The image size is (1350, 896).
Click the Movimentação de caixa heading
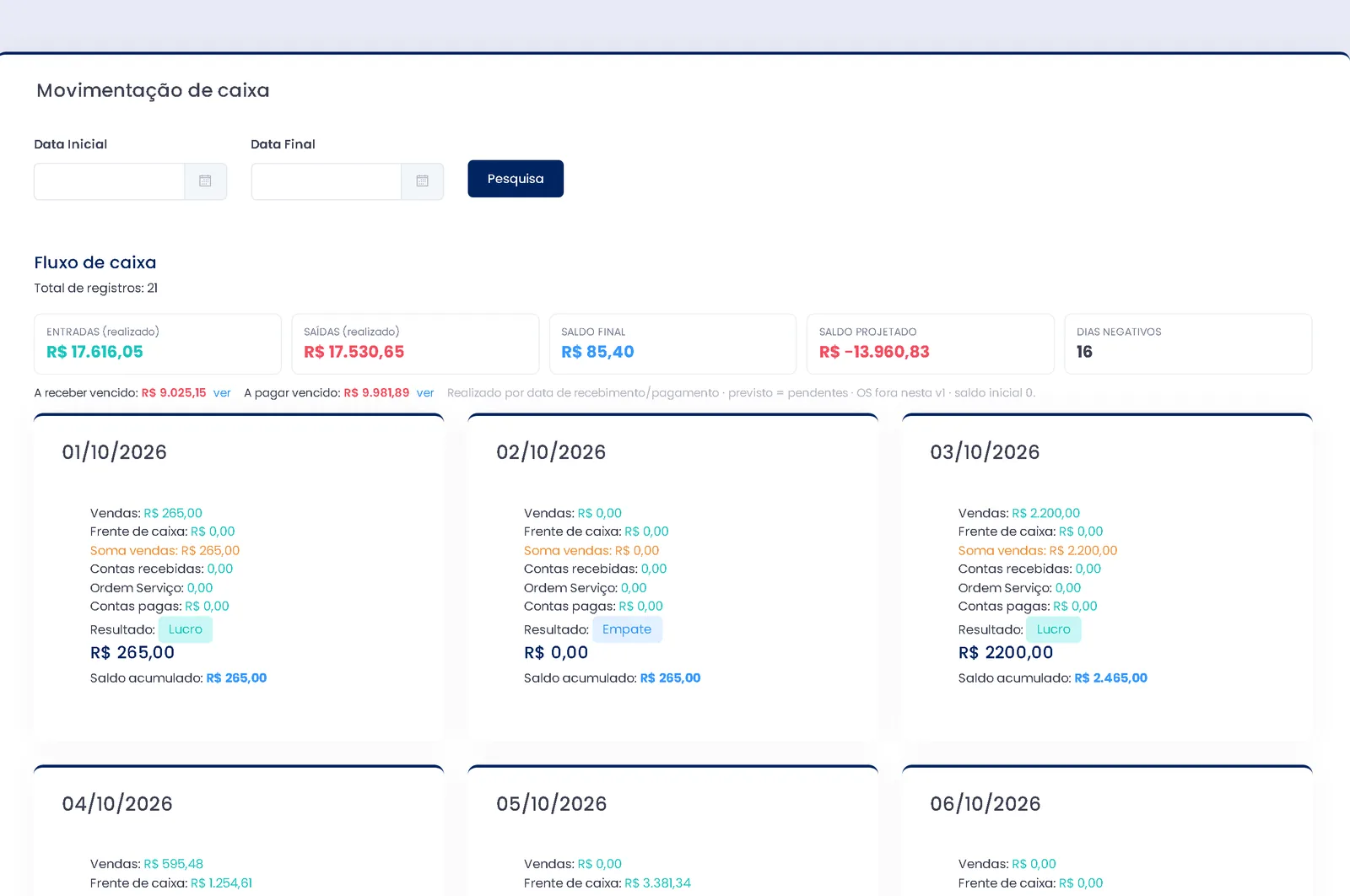[x=153, y=90]
